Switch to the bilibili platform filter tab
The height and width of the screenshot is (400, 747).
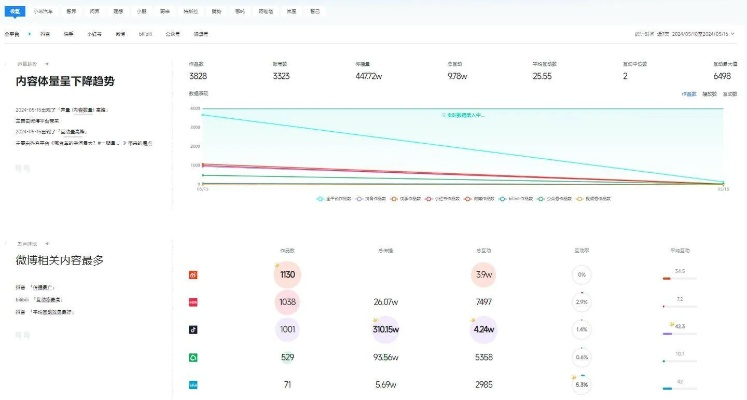[x=145, y=33]
